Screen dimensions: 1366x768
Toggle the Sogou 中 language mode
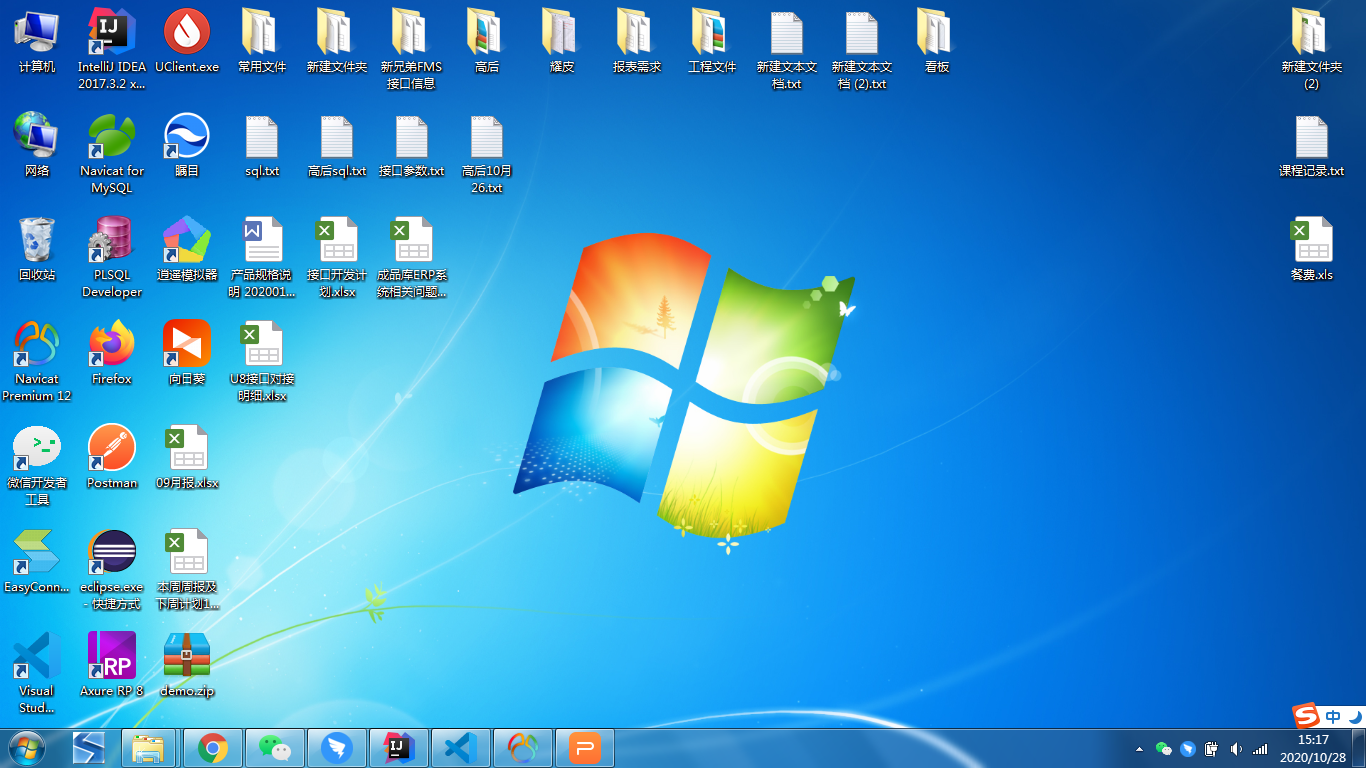(1333, 716)
